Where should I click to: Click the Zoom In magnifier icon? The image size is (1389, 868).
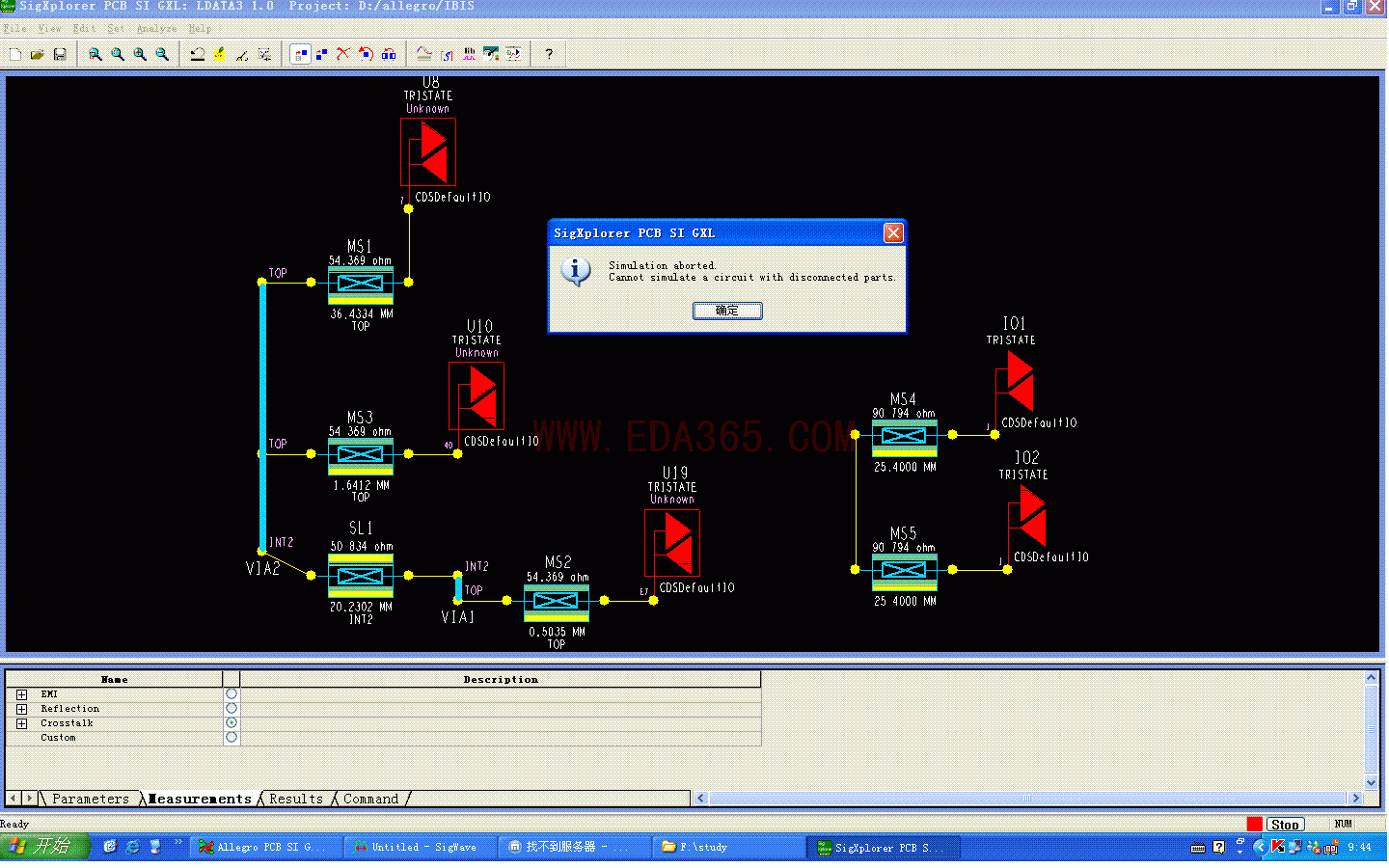140,54
